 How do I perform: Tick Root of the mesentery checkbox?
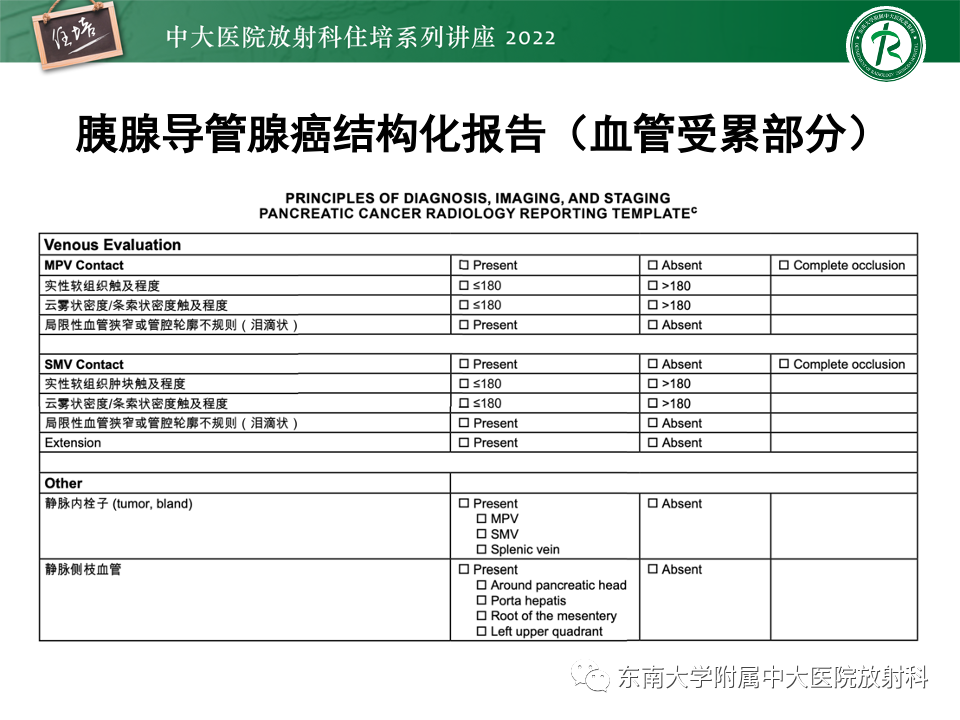481,616
